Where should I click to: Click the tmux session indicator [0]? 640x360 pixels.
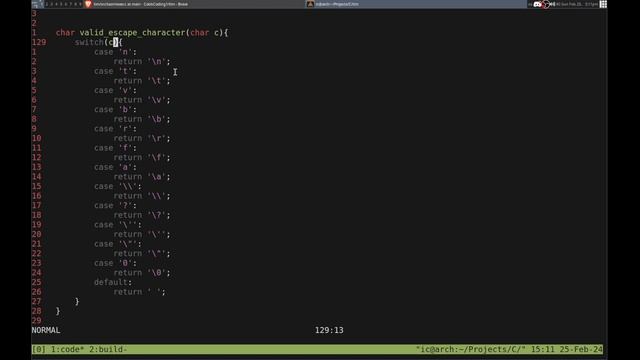pos(39,349)
